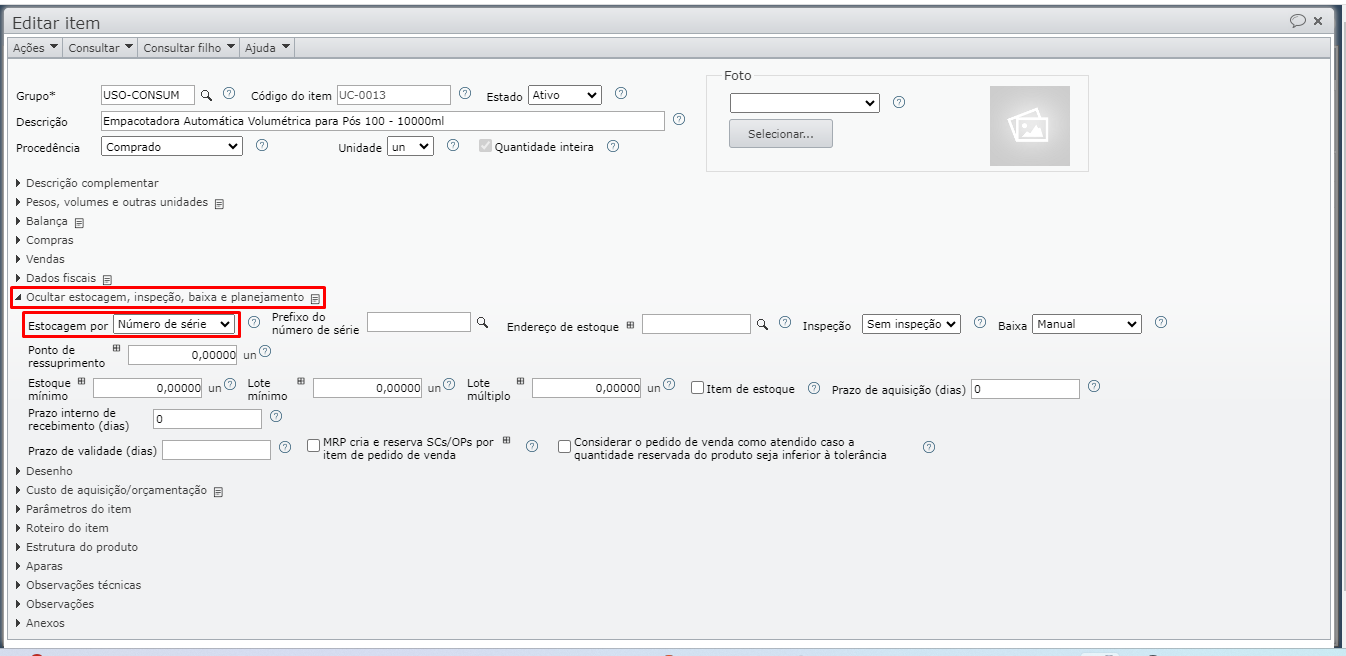Viewport: 1346px width, 656px height.
Task: Click help icon next to Procedência dropdown
Action: tap(262, 145)
